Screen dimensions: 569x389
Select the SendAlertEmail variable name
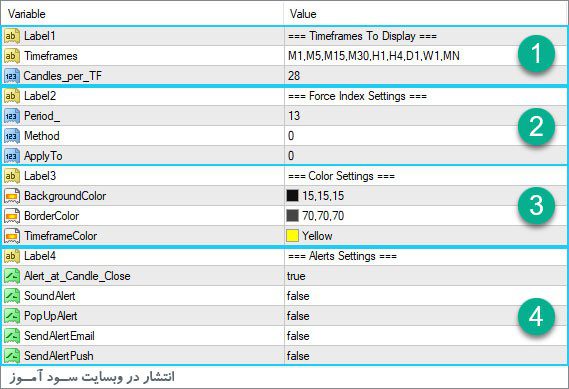59,336
